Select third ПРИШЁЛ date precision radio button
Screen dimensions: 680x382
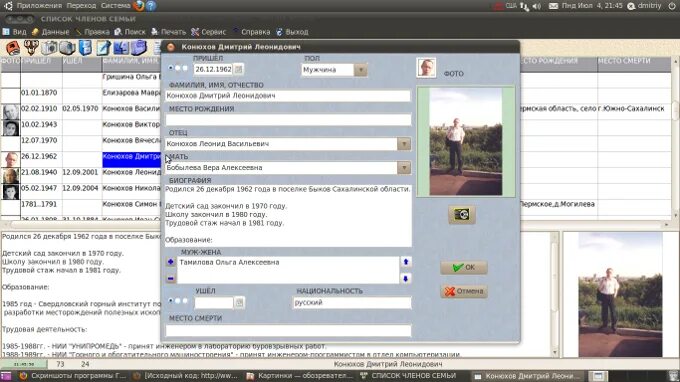[x=185, y=68]
